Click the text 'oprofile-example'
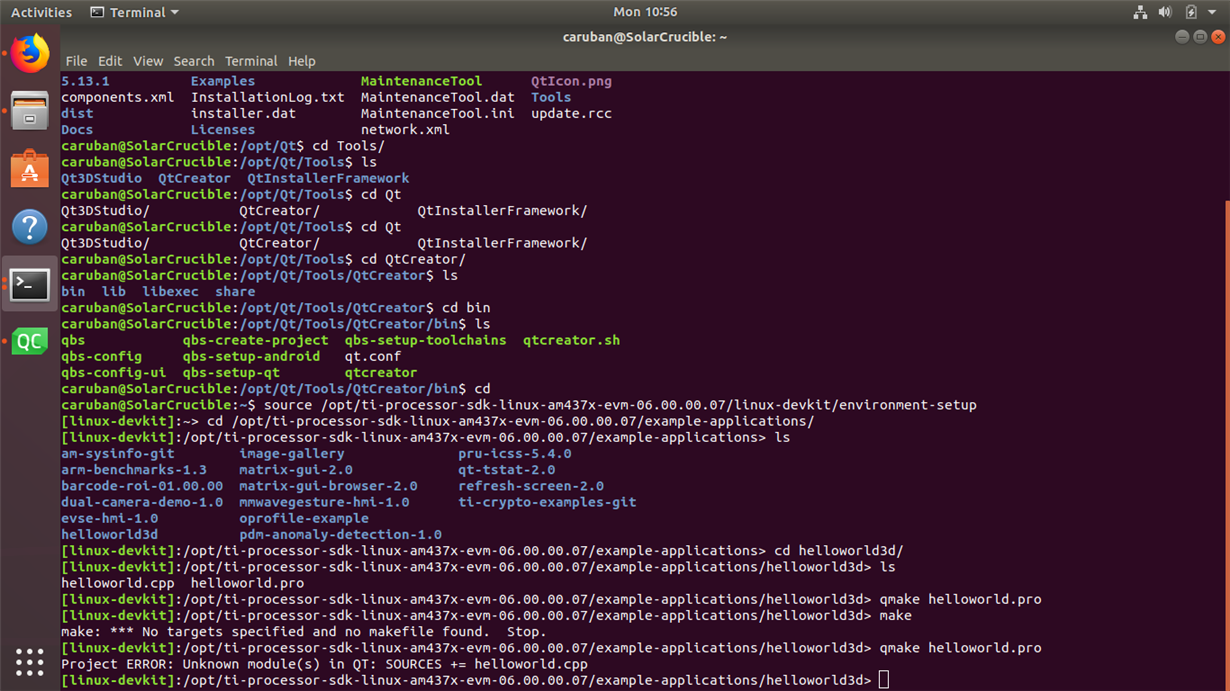The width and height of the screenshot is (1230, 691). click(304, 518)
